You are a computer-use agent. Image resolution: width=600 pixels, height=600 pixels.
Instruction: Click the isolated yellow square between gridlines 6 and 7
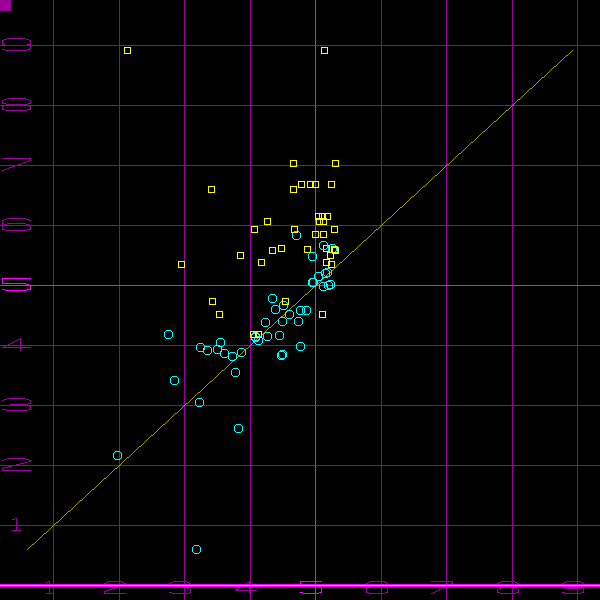[211, 189]
